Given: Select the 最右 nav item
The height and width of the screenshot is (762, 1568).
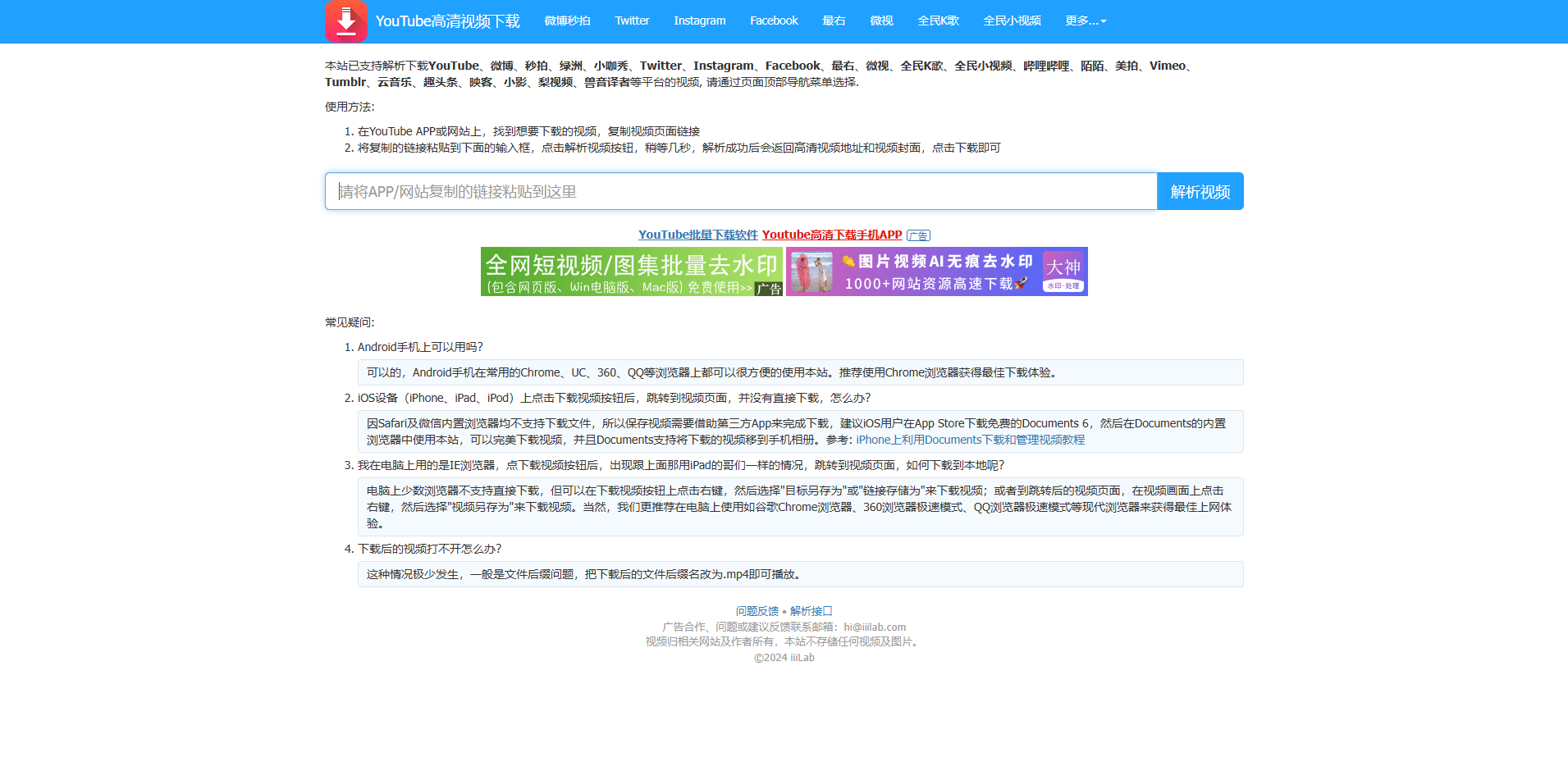Looking at the screenshot, I should 834,21.
